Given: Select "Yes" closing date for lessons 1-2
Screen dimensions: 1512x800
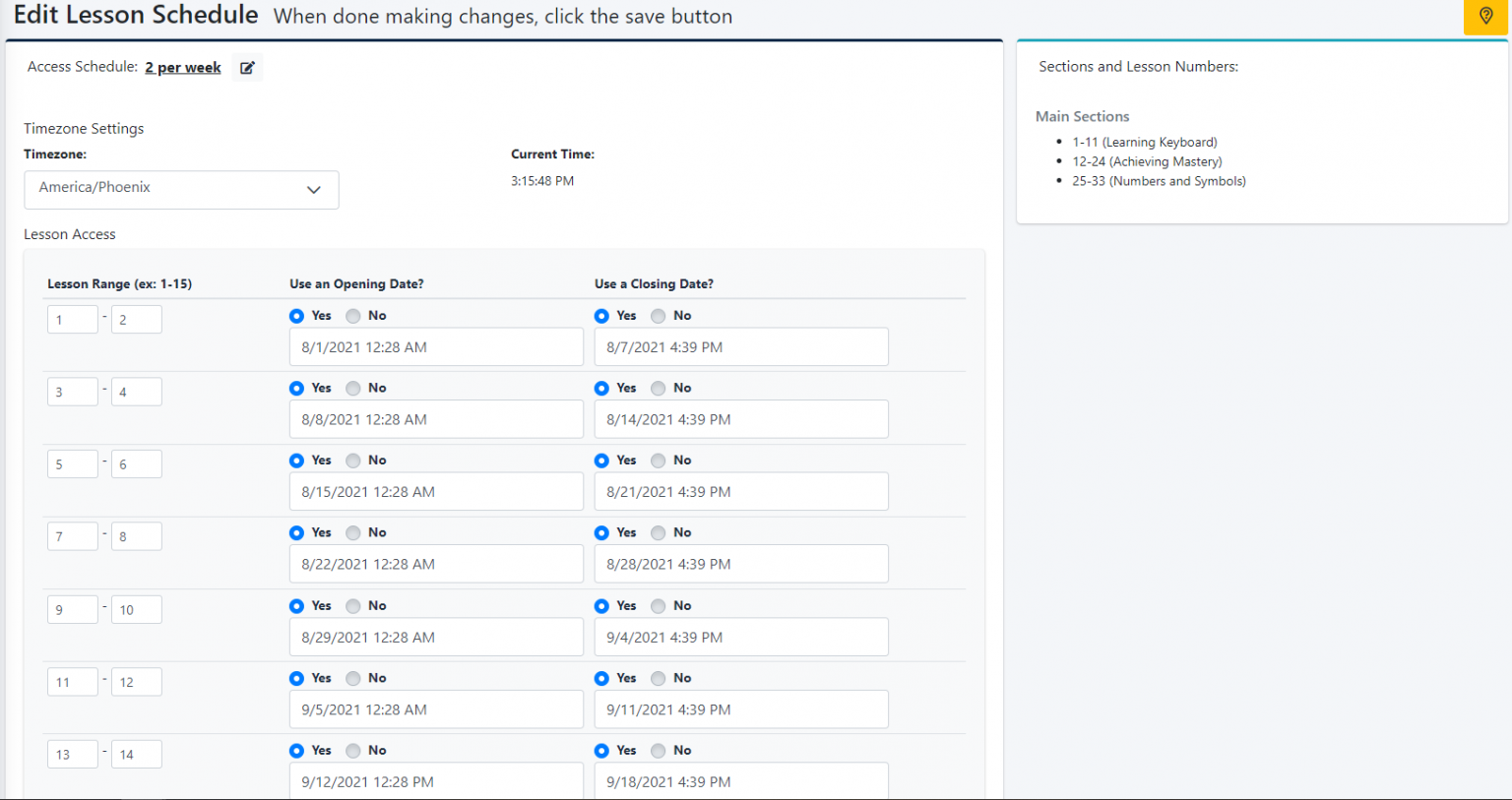Looking at the screenshot, I should pos(601,315).
